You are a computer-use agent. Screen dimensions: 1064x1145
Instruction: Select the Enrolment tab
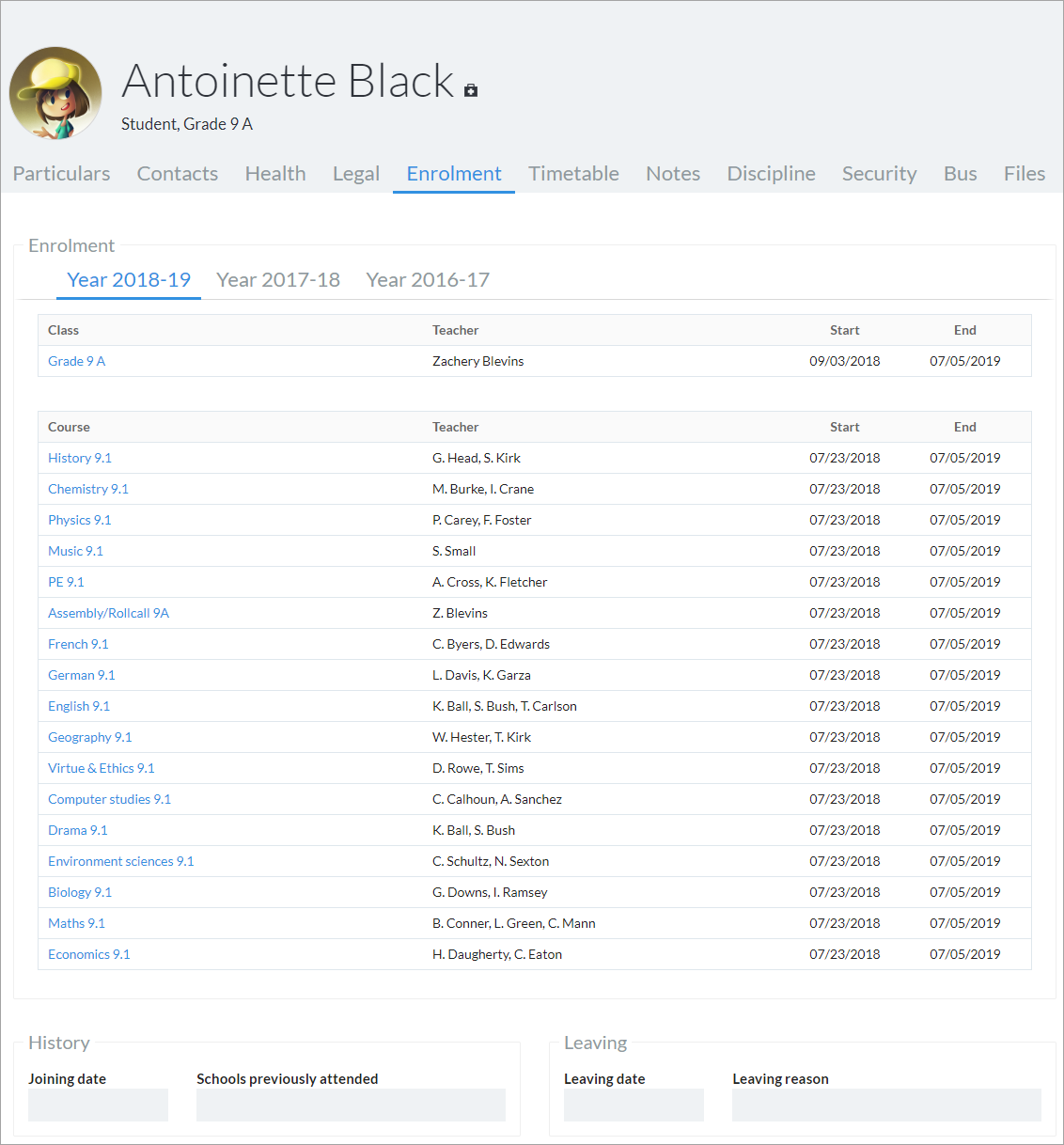(454, 174)
